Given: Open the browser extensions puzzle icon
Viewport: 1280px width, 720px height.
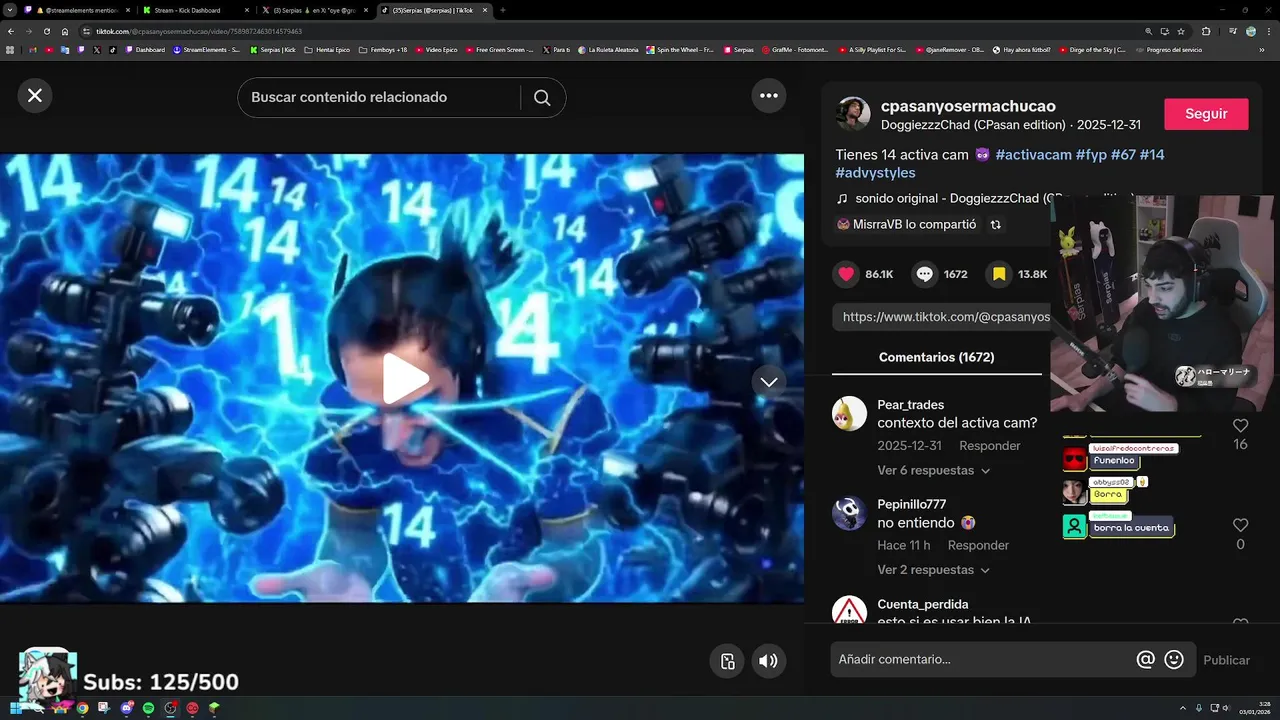Looking at the screenshot, I should point(1206,31).
